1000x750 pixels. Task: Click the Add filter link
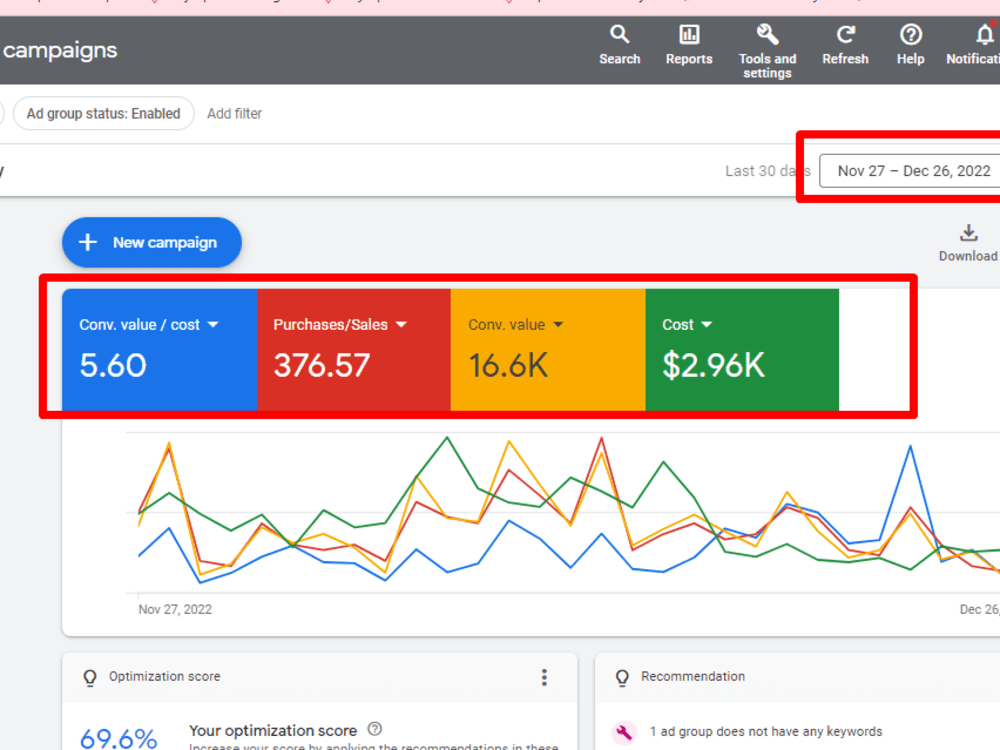(234, 114)
